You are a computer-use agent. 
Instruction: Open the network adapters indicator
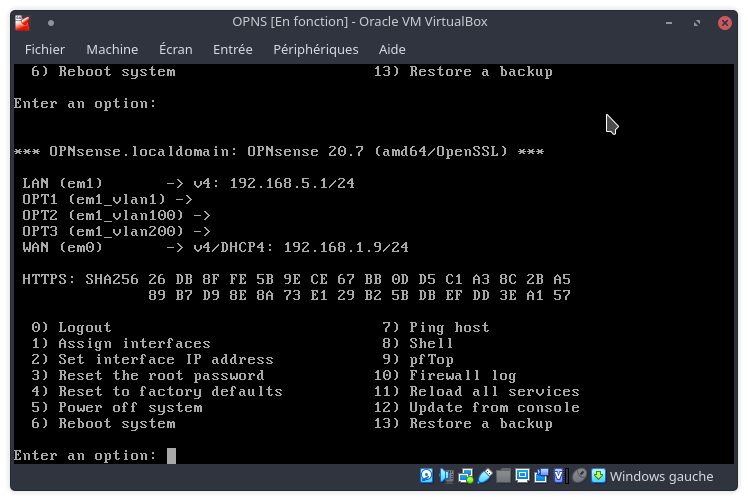point(466,476)
